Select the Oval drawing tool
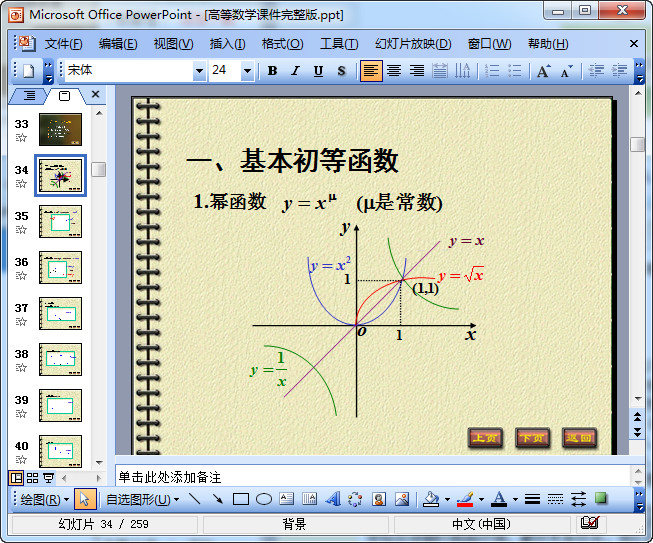The width and height of the screenshot is (653, 543). (x=264, y=499)
